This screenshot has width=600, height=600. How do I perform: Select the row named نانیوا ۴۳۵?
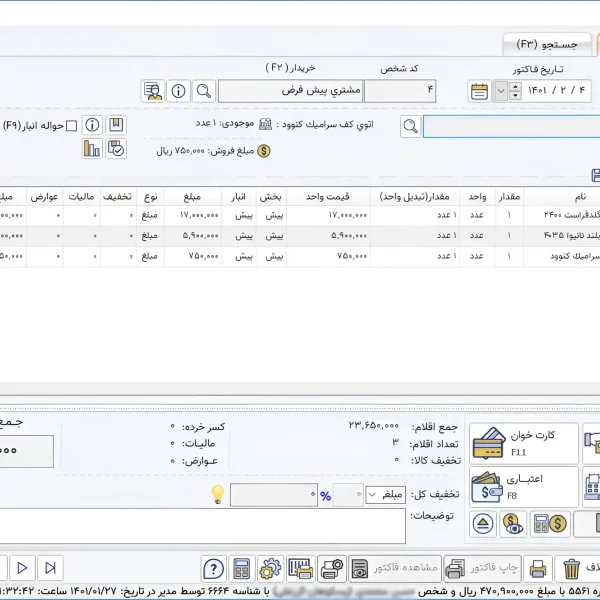[300, 236]
